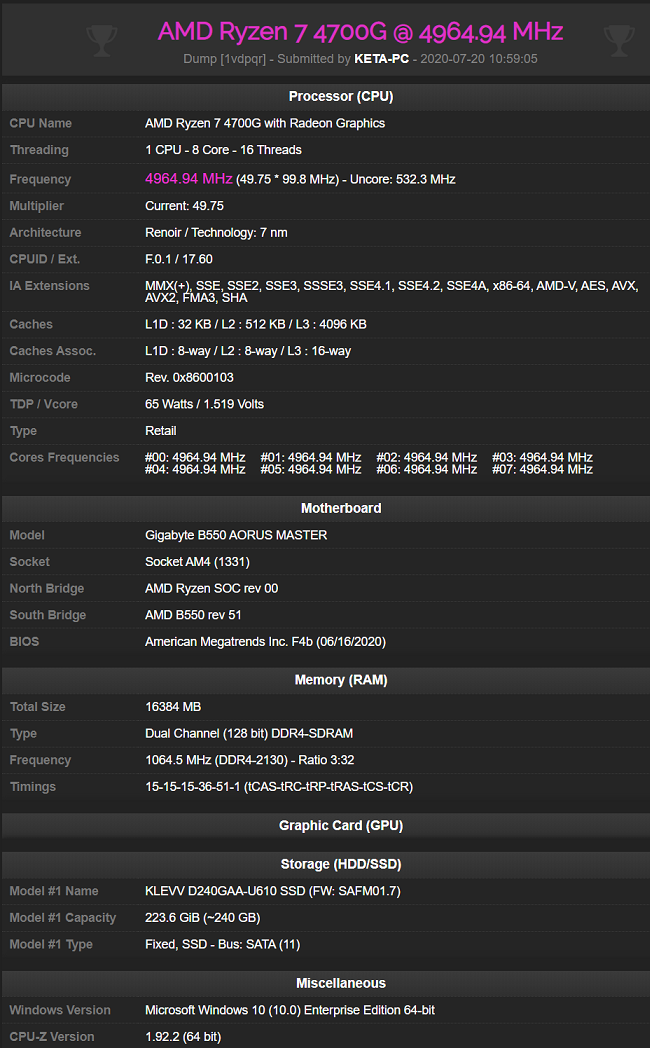
Task: Click core '#07: 4964.94 MHz'
Action: [542, 469]
